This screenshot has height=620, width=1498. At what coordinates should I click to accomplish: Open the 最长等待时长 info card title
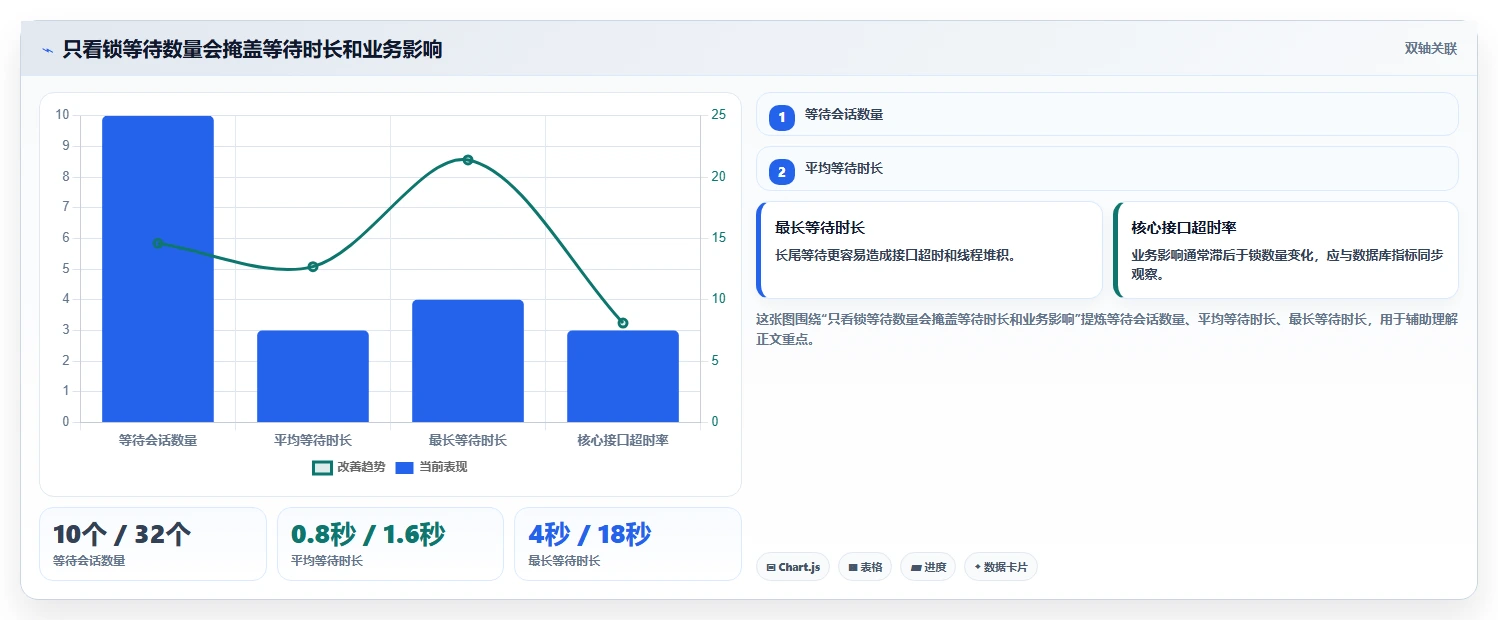820,228
